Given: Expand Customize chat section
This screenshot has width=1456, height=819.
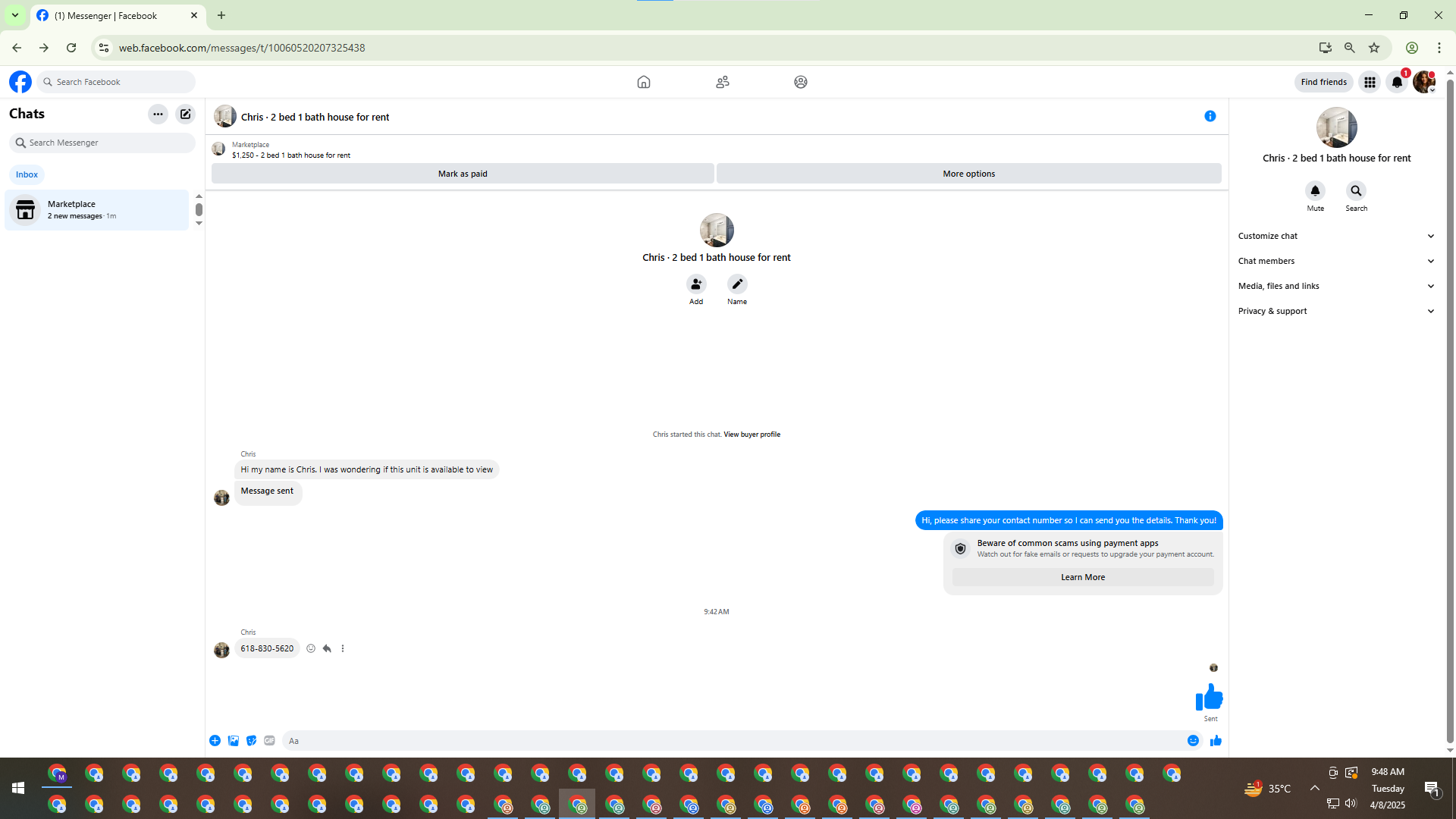Looking at the screenshot, I should (x=1336, y=236).
